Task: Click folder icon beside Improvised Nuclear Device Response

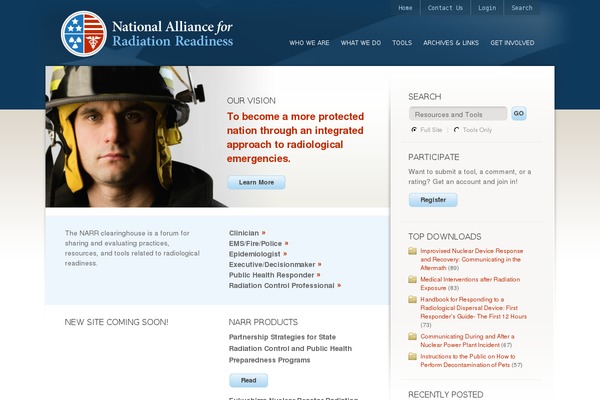Action: click(412, 251)
